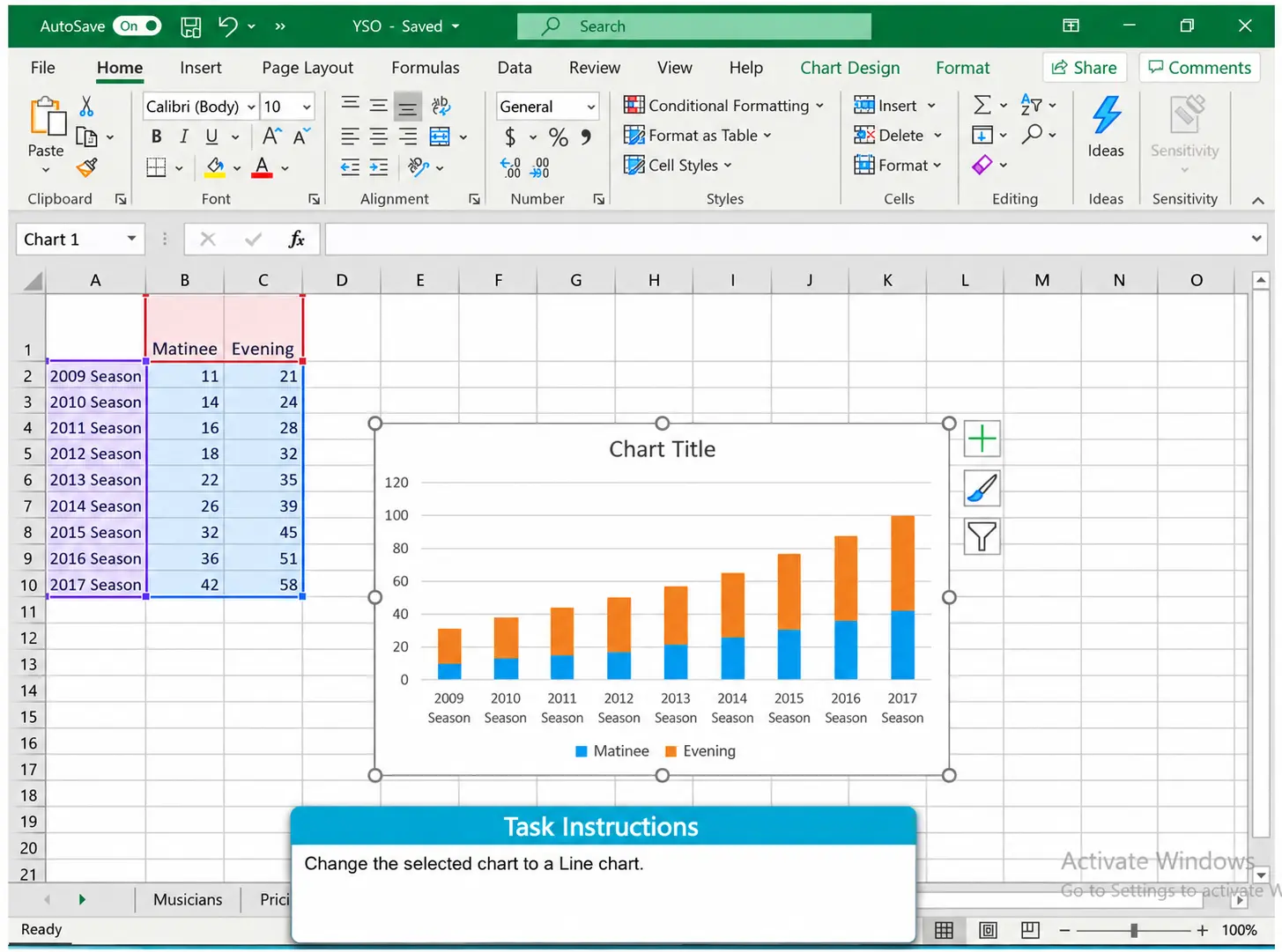Toggle Middle Align vertical alignment

(x=379, y=107)
